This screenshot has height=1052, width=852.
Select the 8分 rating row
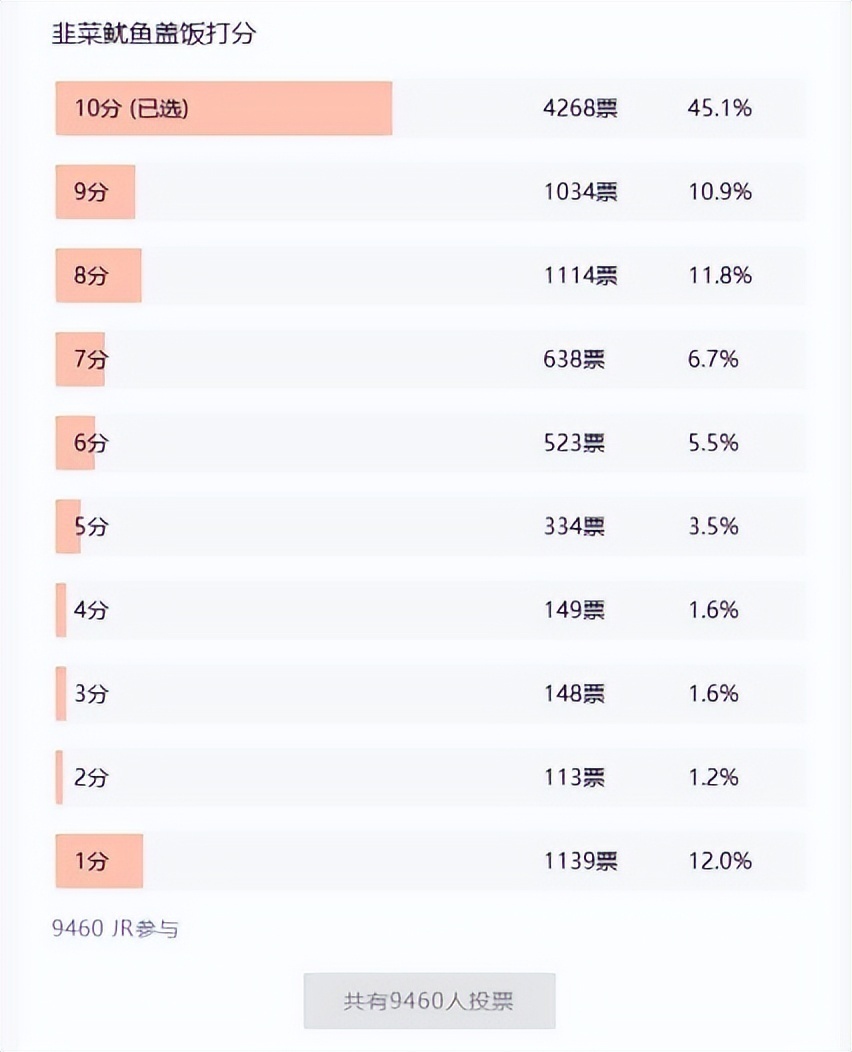pyautogui.click(x=431, y=275)
